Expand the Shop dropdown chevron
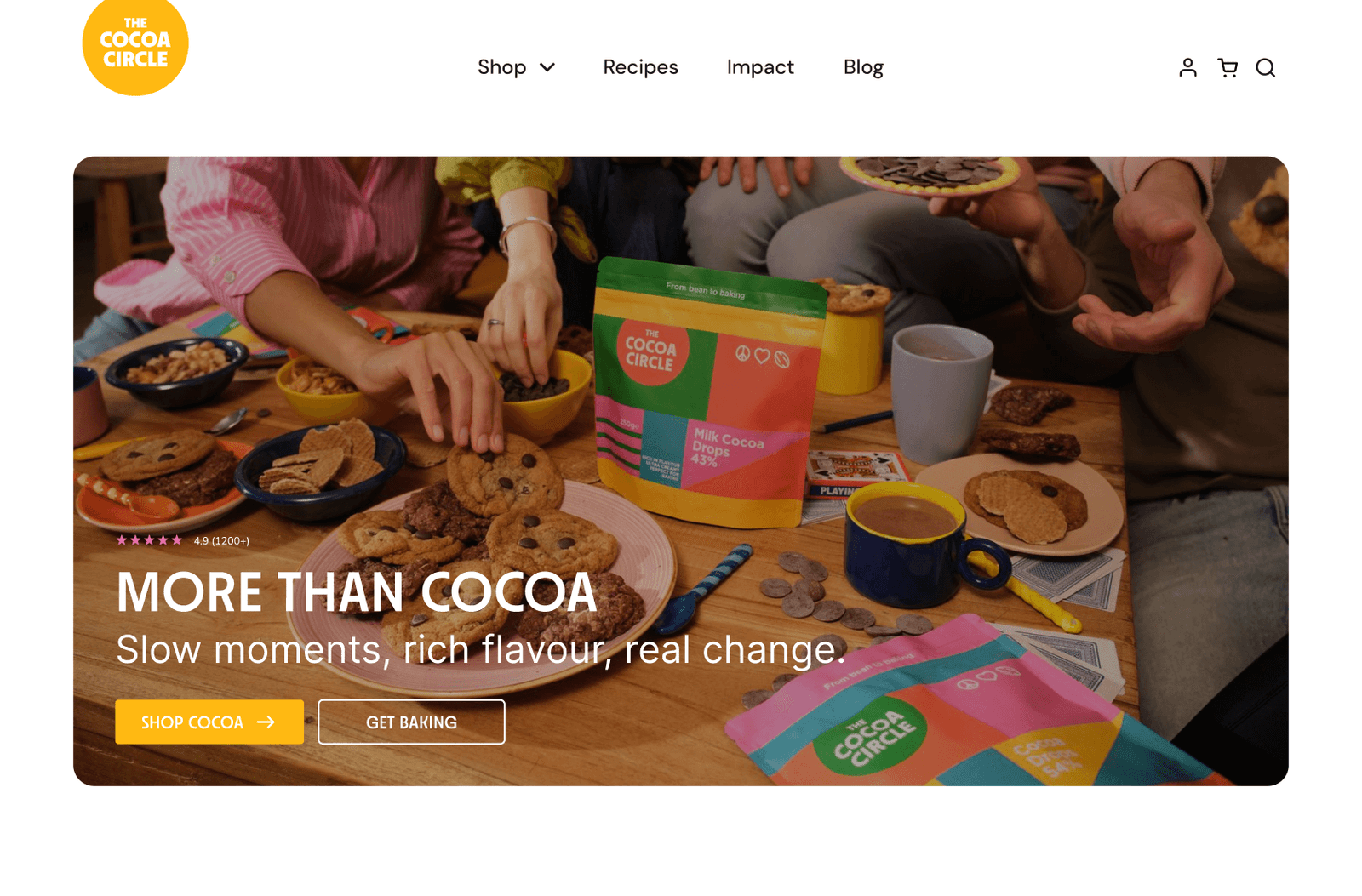Image resolution: width=1362 pixels, height=896 pixels. pyautogui.click(x=547, y=67)
